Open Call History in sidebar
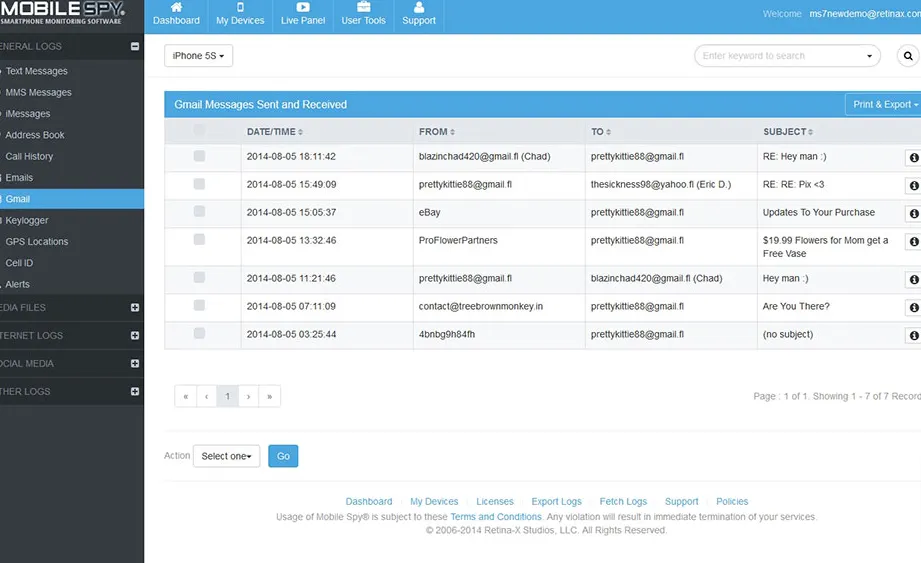 29,157
